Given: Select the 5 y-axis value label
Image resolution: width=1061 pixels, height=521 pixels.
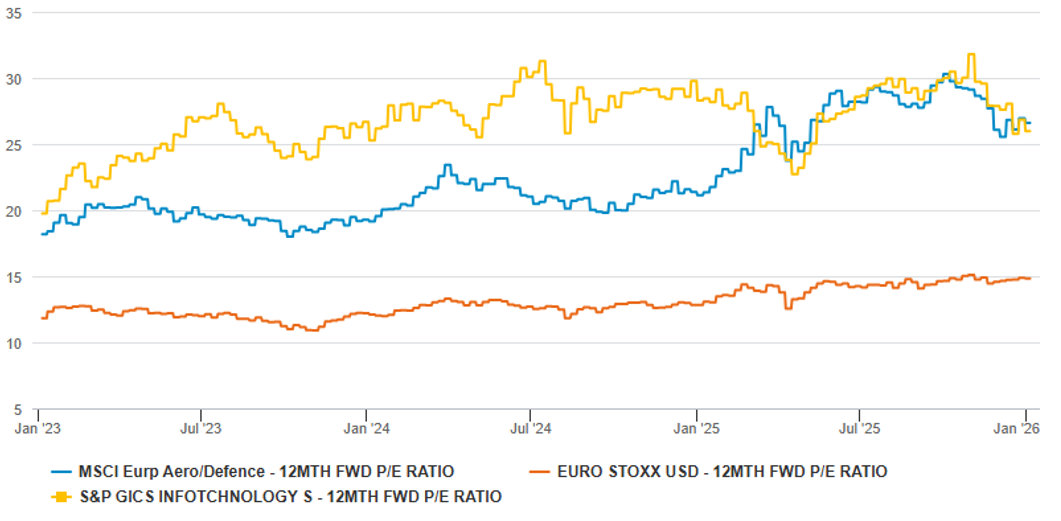Looking at the screenshot, I should click(x=20, y=409).
